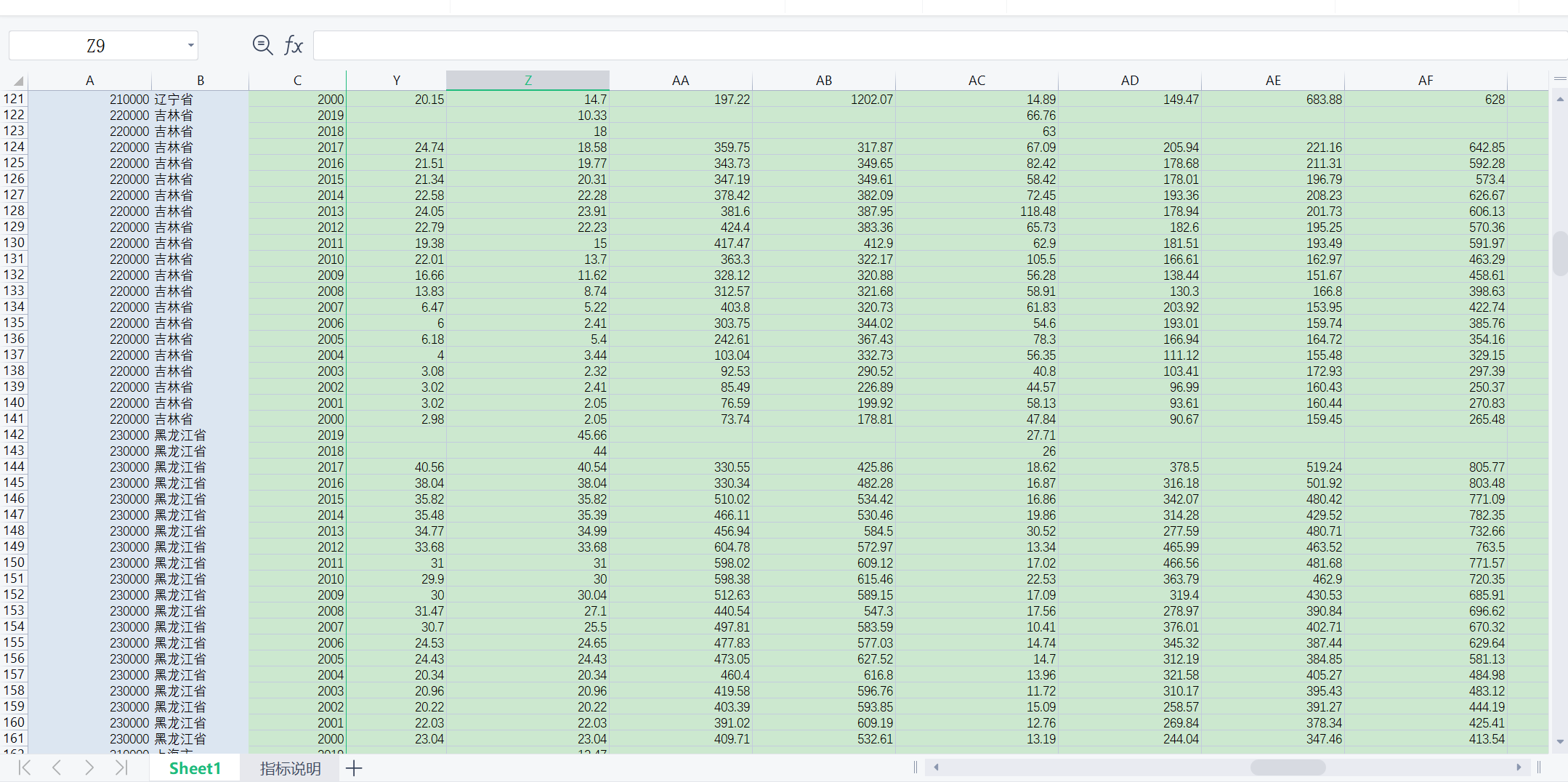The height and width of the screenshot is (782, 1568).
Task: Switch to 指标说明 sheet tab
Action: point(291,768)
